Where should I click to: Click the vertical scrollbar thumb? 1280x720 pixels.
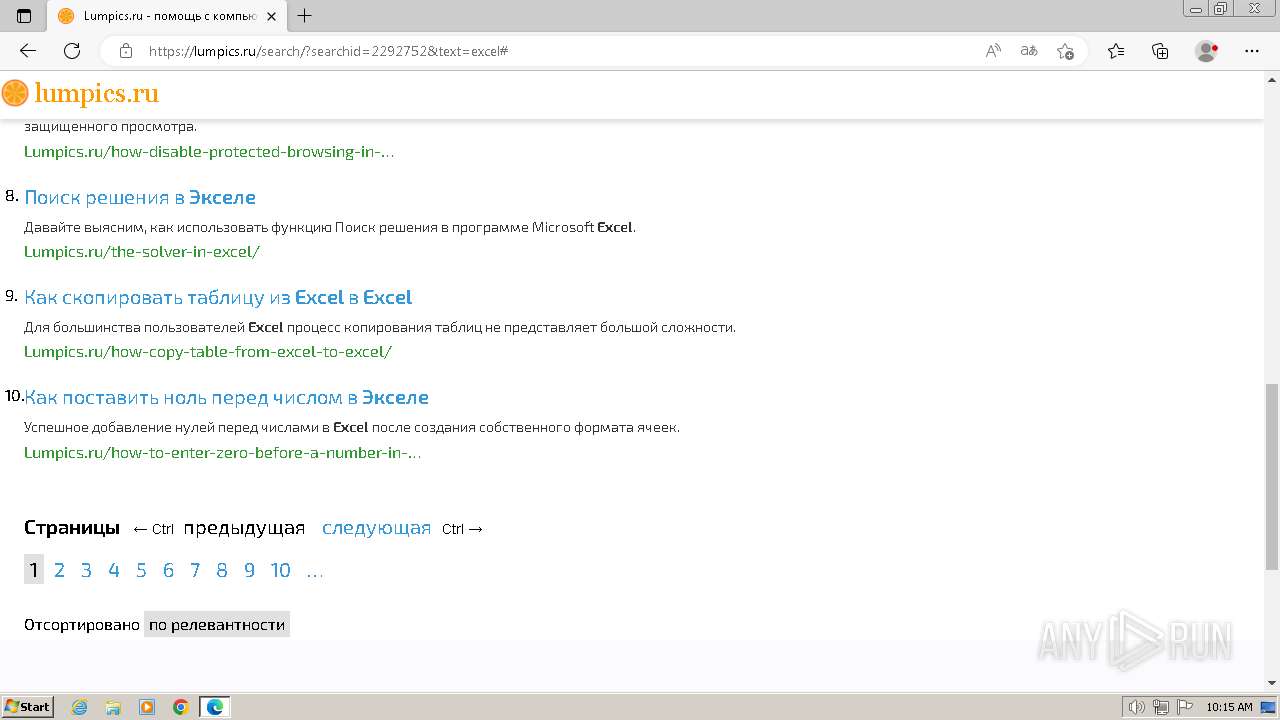1272,476
